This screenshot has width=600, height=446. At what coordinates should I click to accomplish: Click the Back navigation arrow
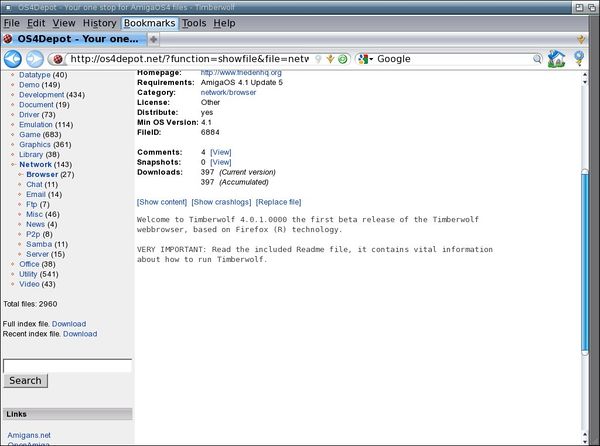(13, 59)
